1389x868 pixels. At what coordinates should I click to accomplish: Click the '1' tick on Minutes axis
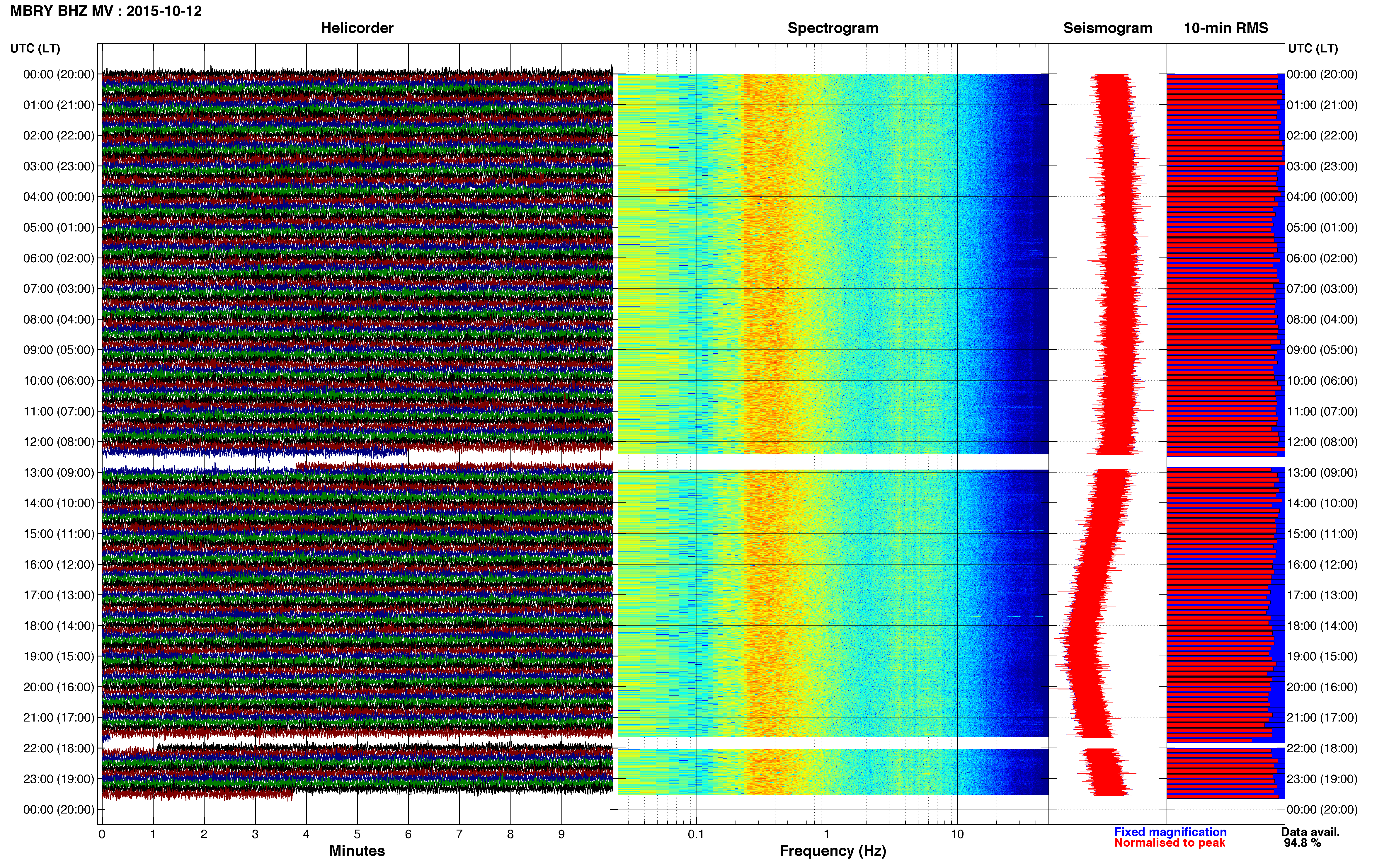[x=153, y=835]
